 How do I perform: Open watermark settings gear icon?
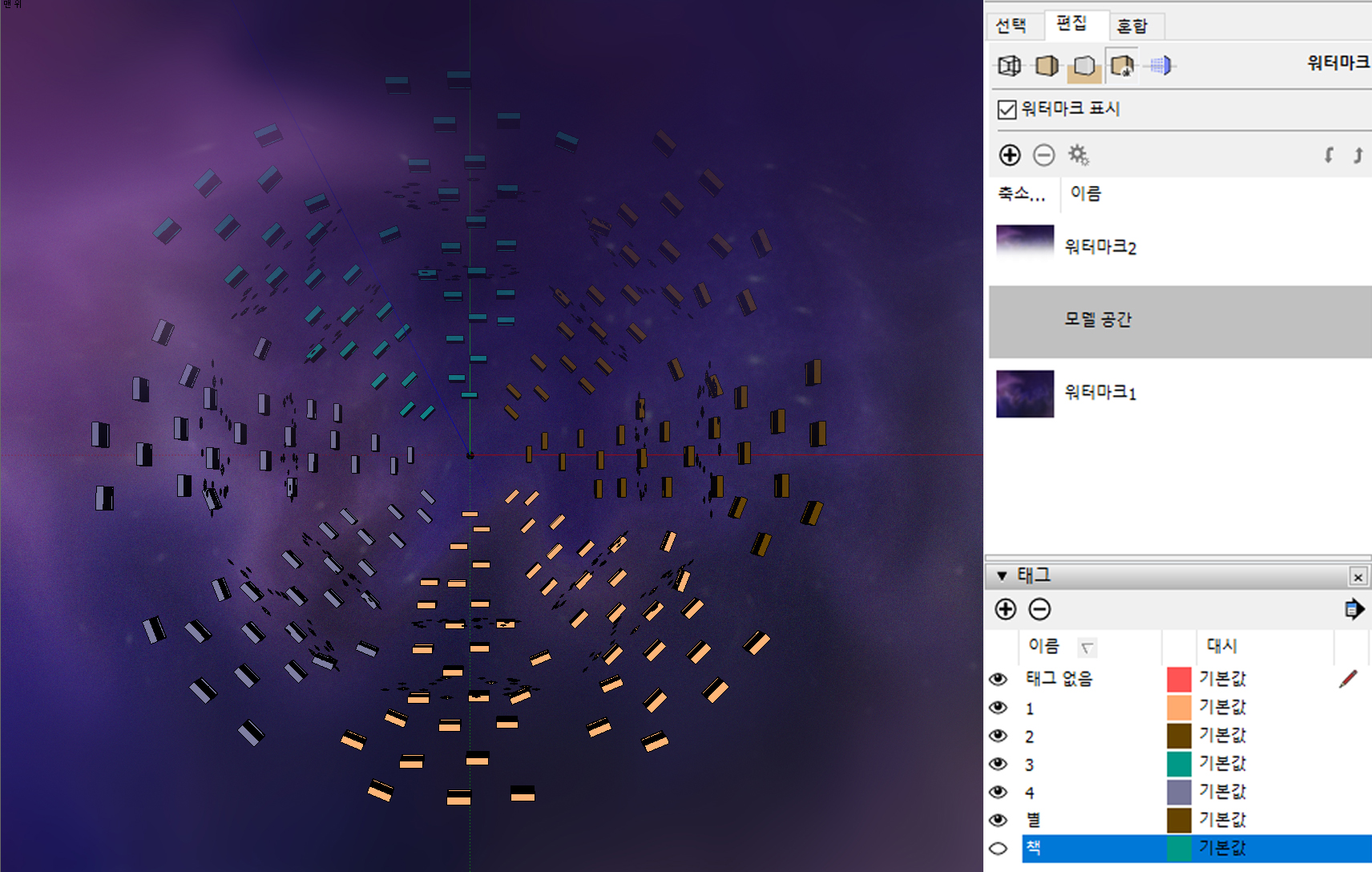(x=1078, y=155)
